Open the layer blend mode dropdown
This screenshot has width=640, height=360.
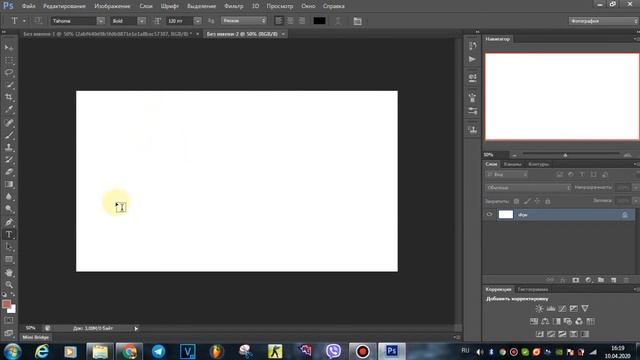click(x=528, y=188)
